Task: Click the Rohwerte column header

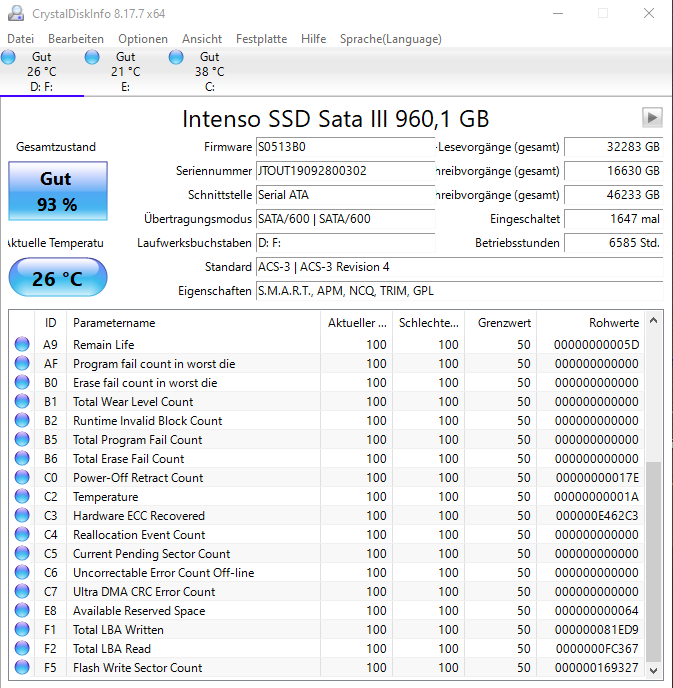Action: [591, 323]
